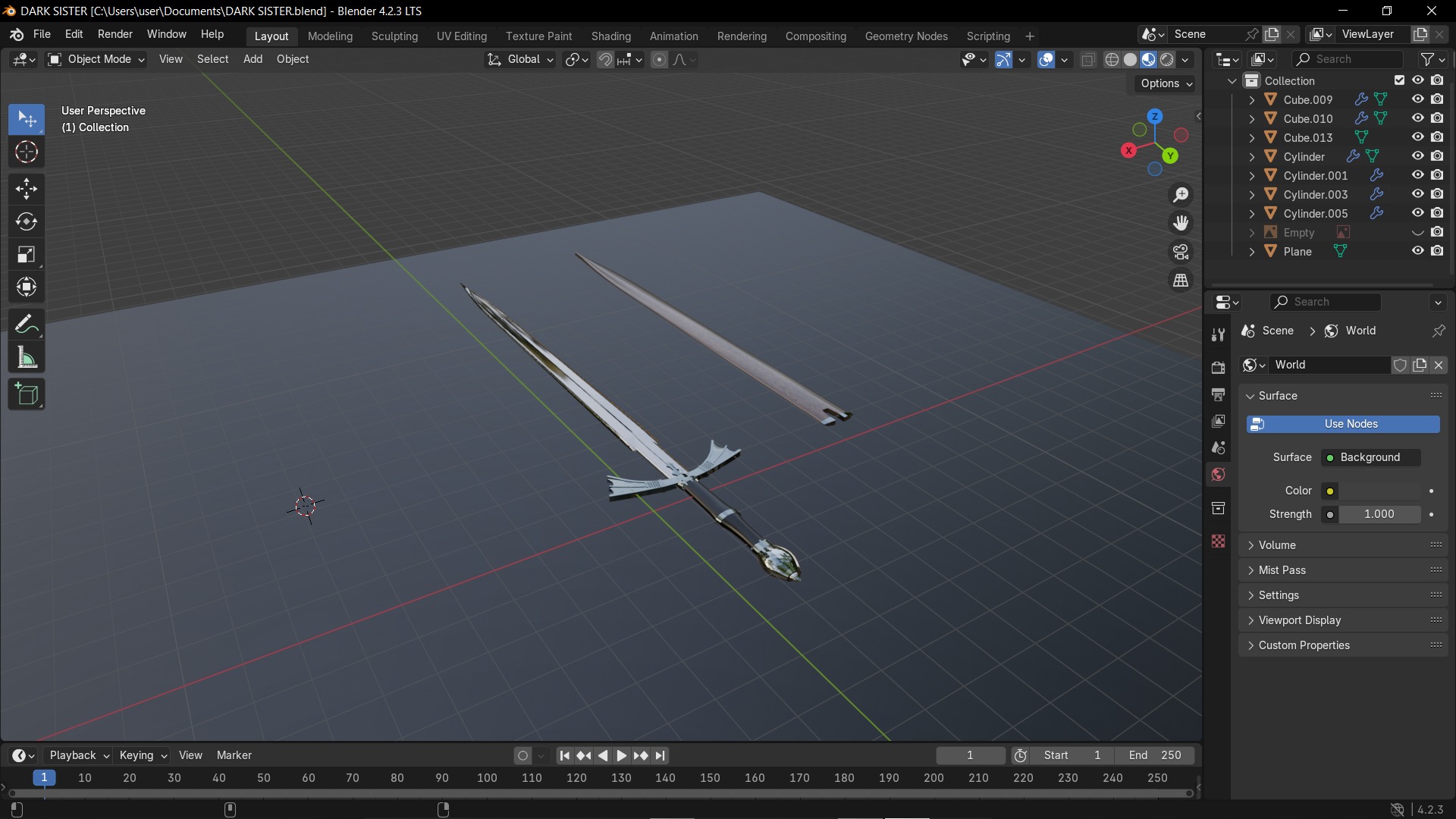Hide Cube.009 with its eye icon

tap(1417, 99)
